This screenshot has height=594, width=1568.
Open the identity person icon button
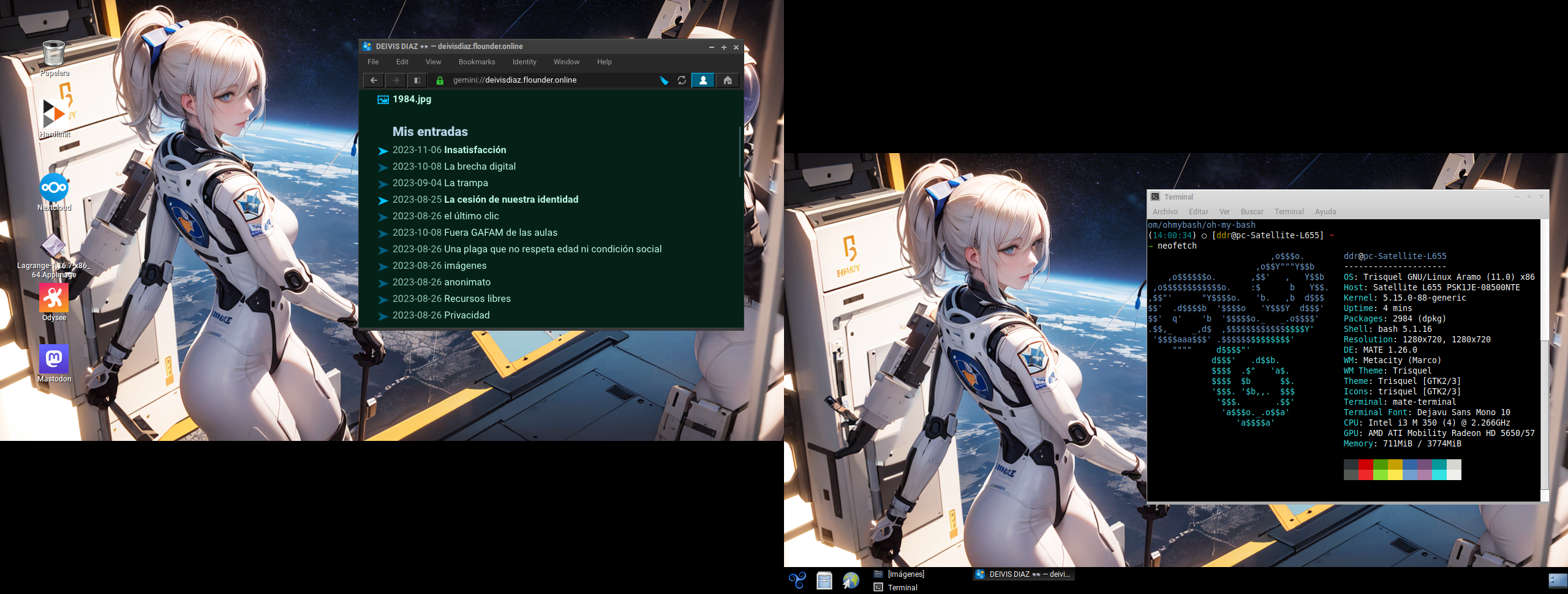(x=703, y=80)
